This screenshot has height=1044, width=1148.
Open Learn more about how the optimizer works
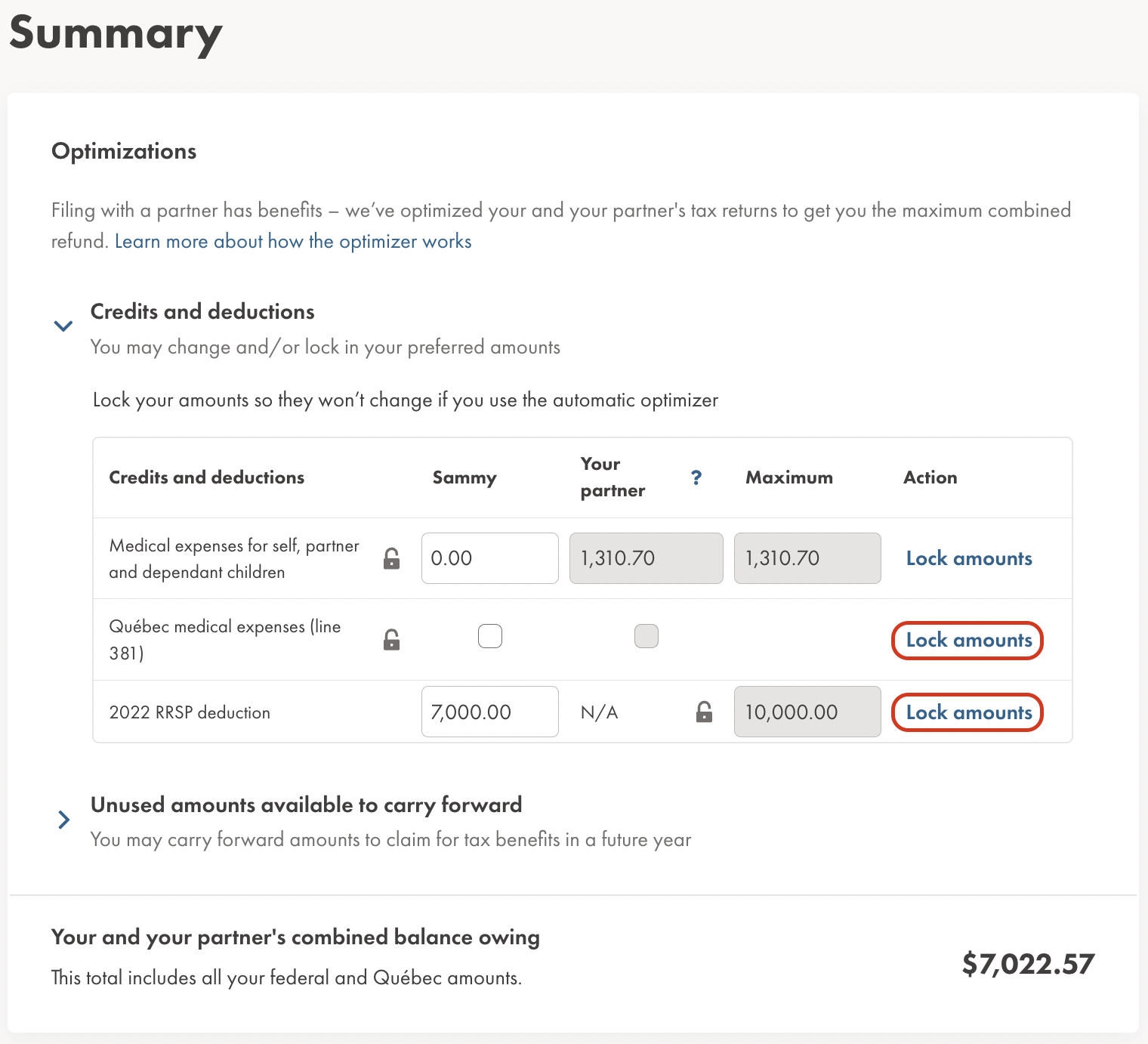click(293, 242)
